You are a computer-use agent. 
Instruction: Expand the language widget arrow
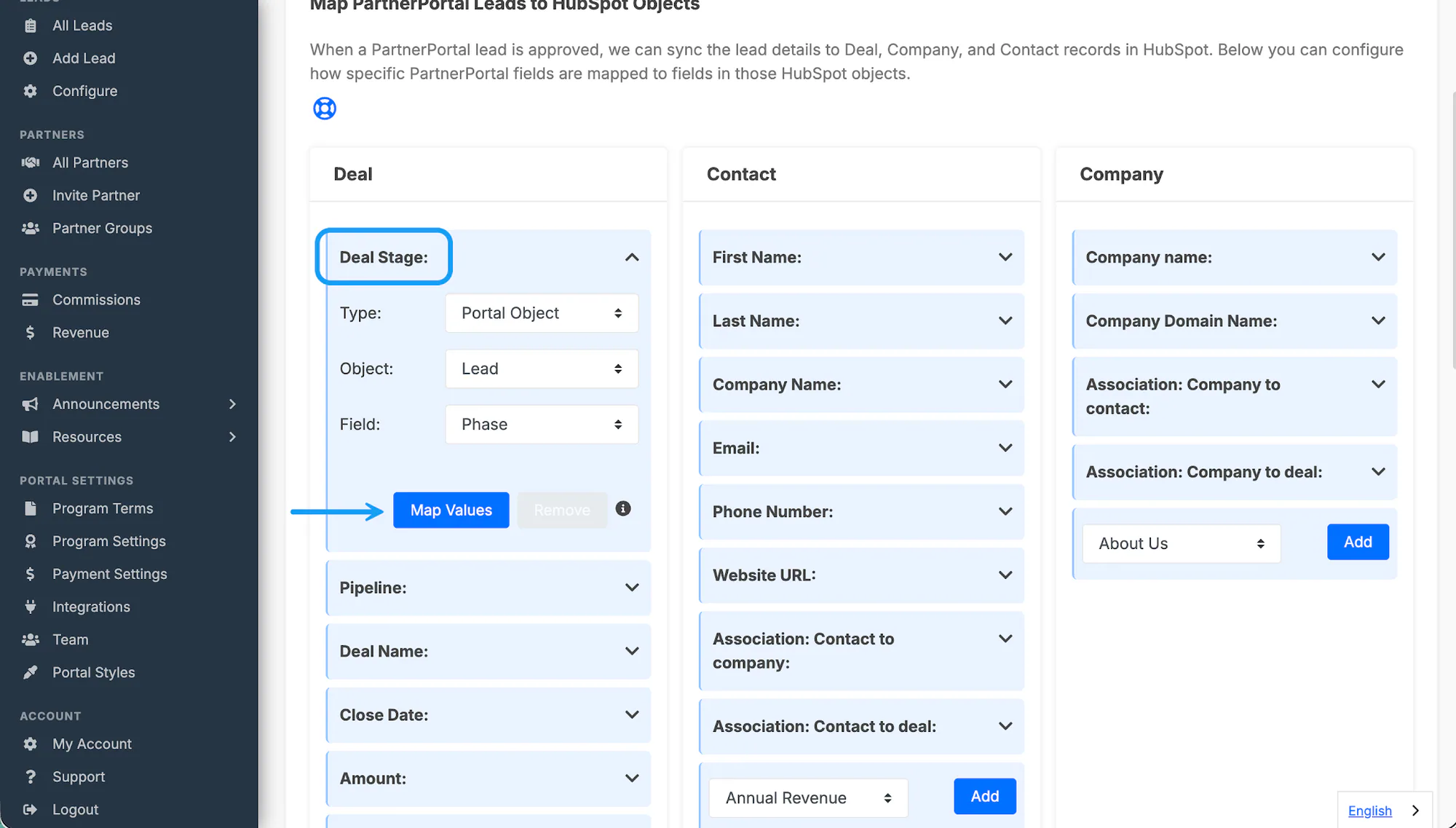(1415, 811)
